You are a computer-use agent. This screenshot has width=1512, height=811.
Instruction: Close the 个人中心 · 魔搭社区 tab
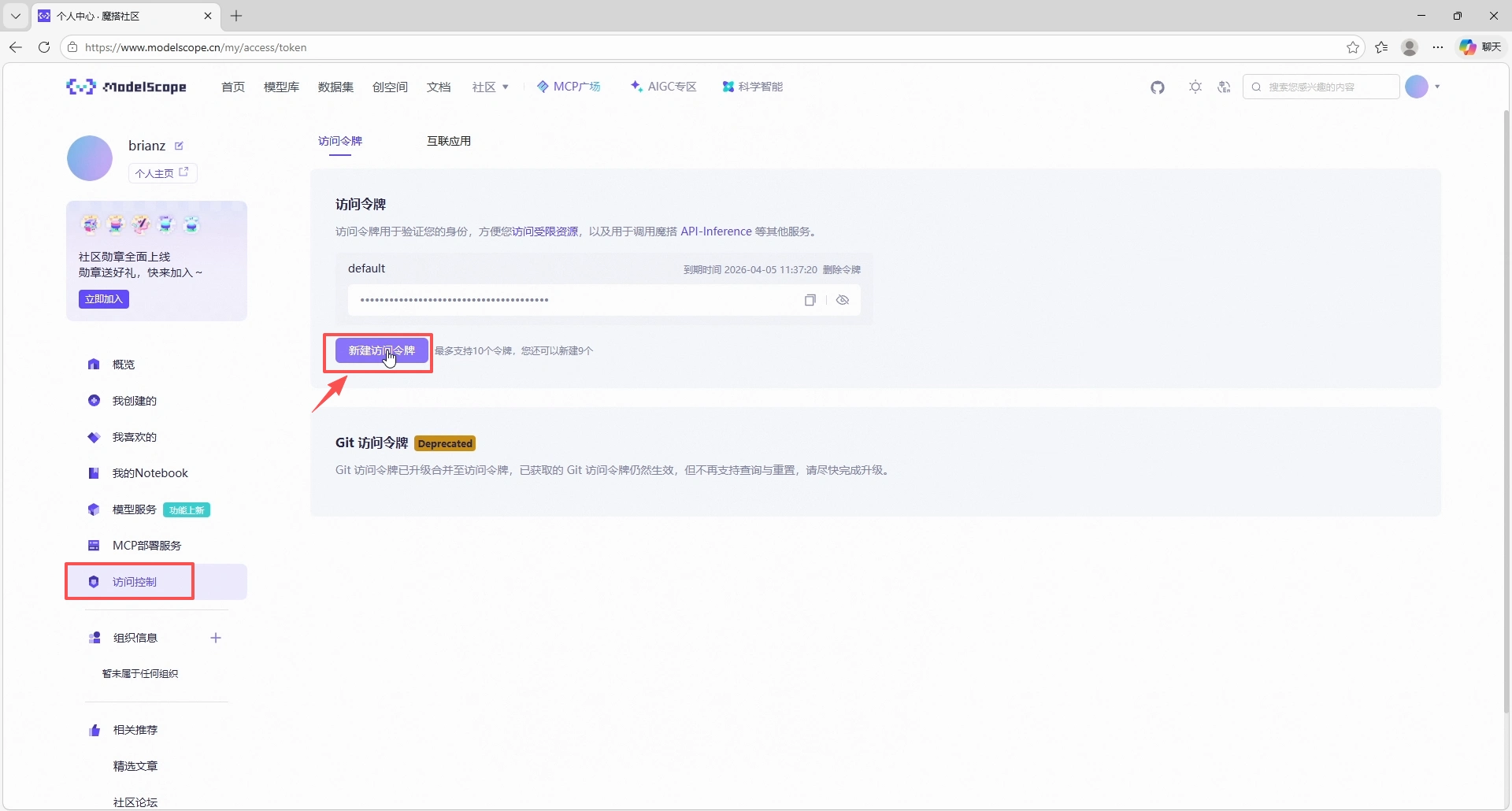208,16
